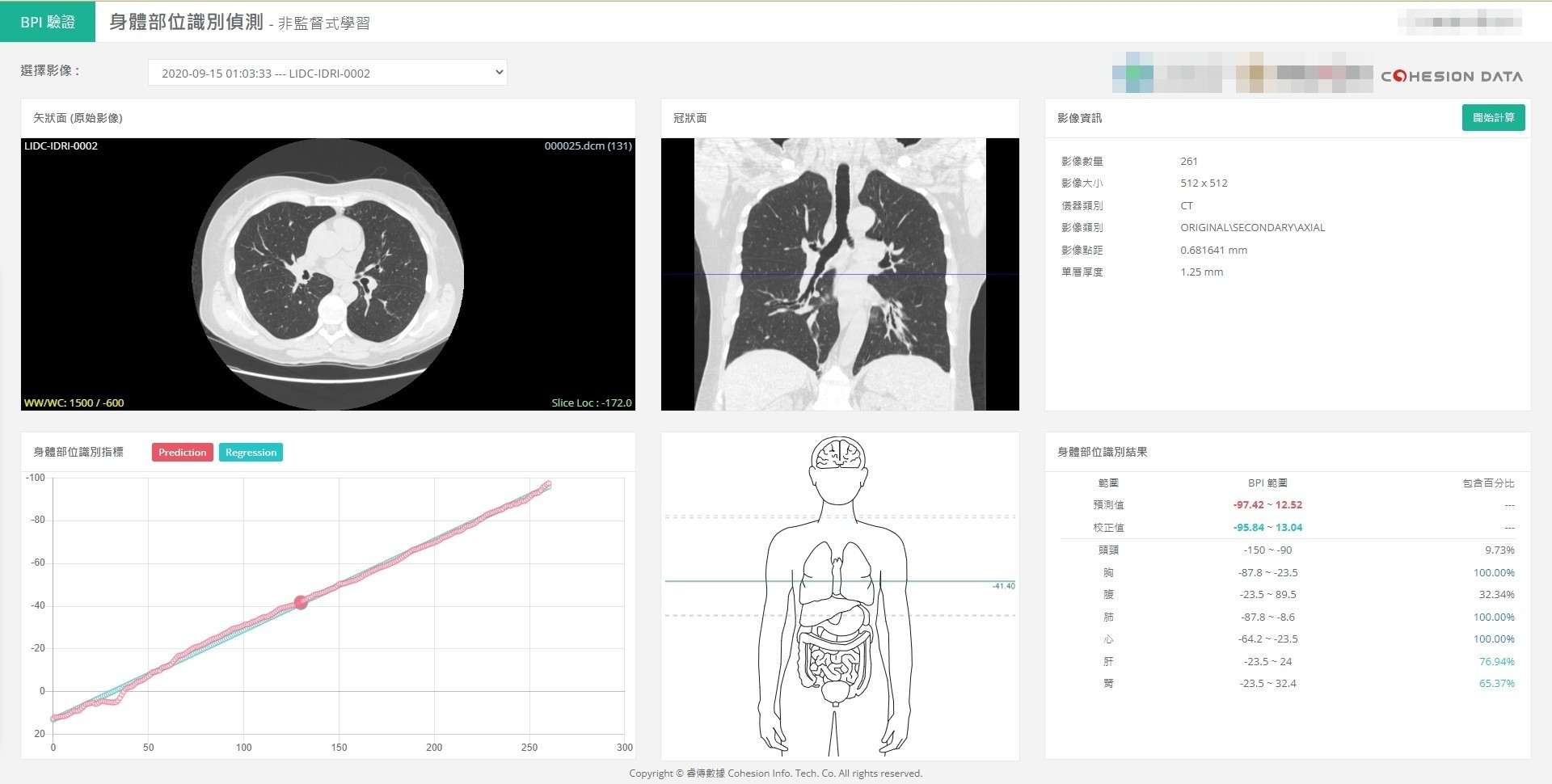Select the 頭頸 row in results
This screenshot has width=1552, height=784.
[x=1288, y=550]
